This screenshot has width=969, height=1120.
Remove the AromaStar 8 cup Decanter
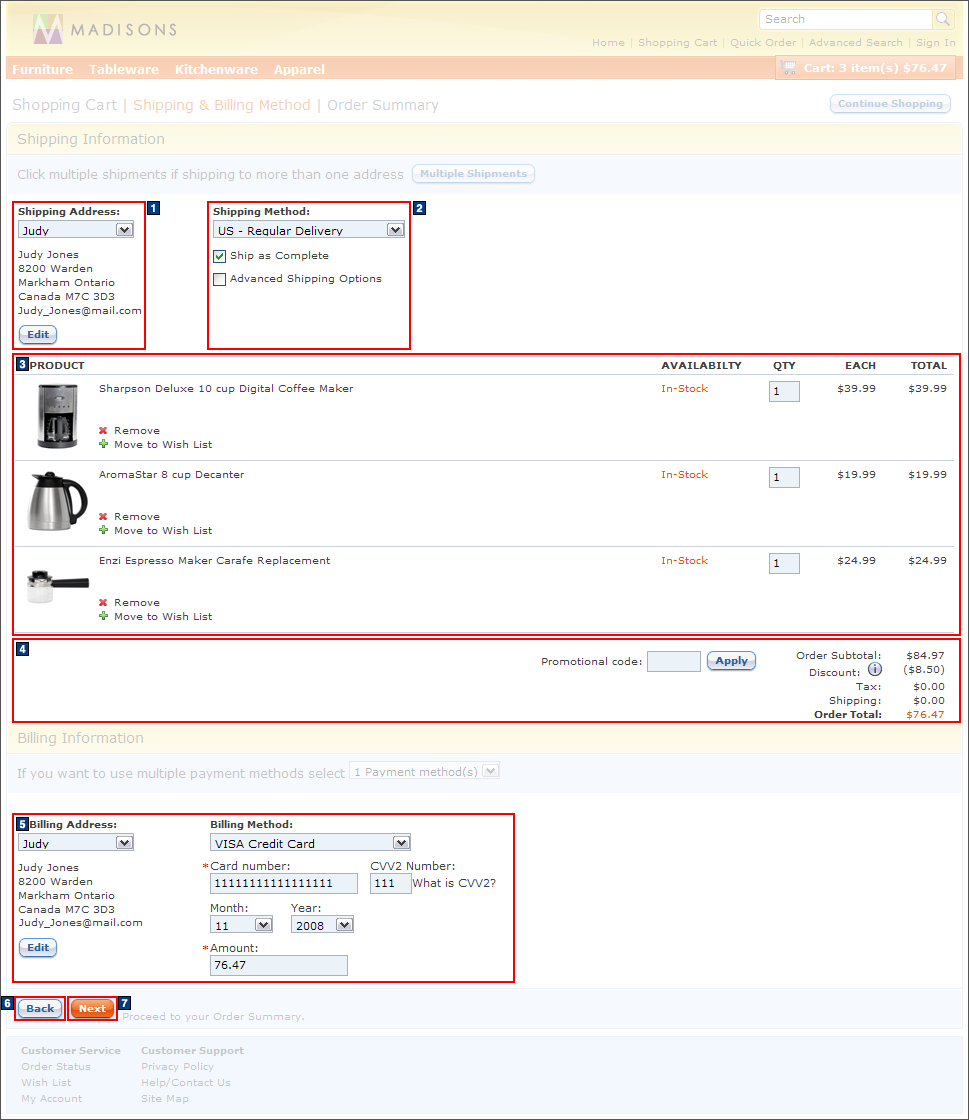point(104,516)
